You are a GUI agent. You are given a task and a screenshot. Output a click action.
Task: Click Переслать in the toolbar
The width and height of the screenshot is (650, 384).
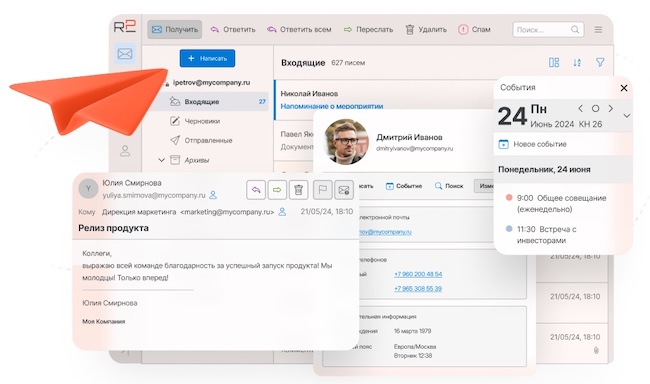pos(368,29)
